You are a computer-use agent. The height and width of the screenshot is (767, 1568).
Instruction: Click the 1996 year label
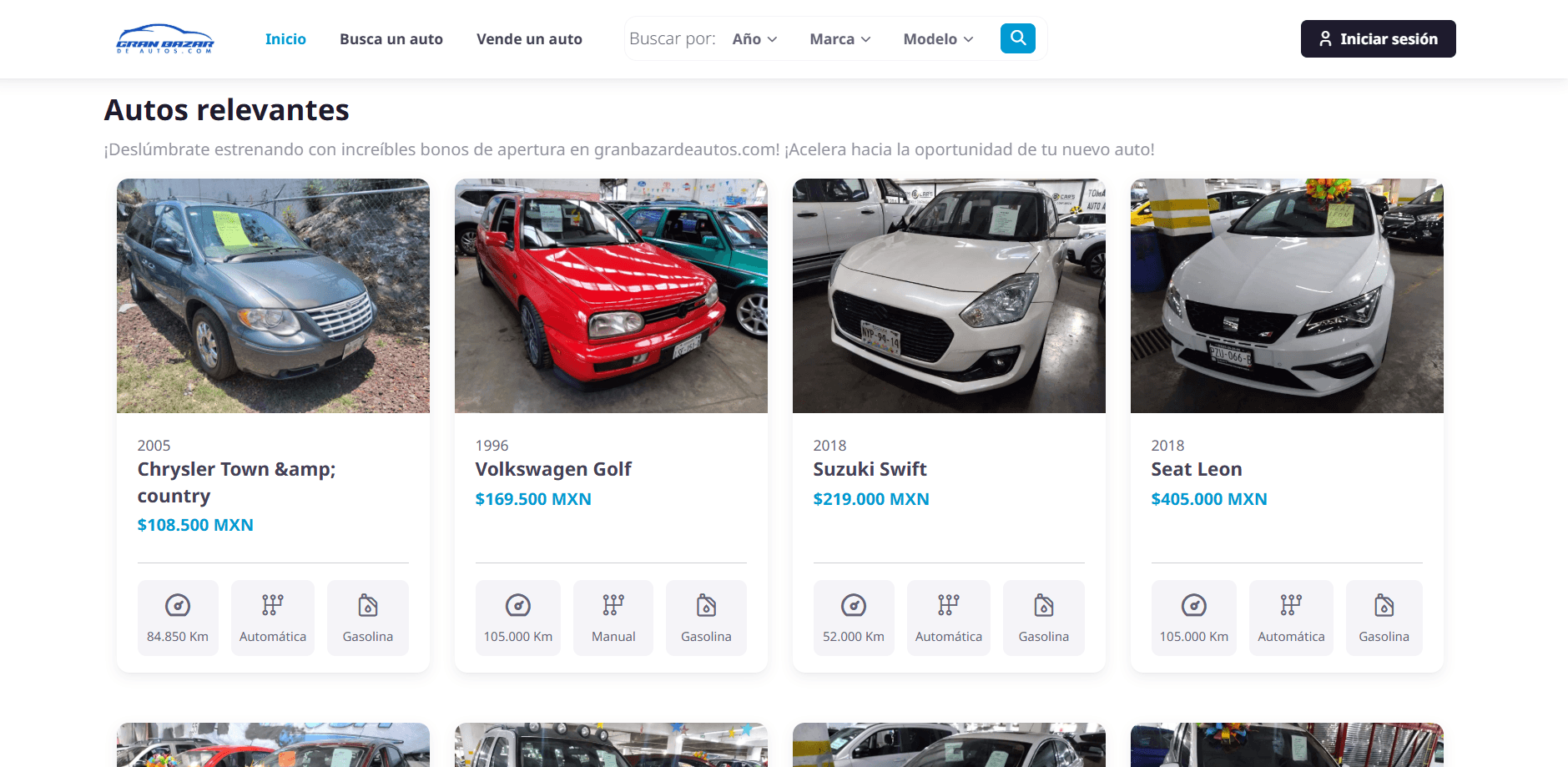pyautogui.click(x=492, y=446)
